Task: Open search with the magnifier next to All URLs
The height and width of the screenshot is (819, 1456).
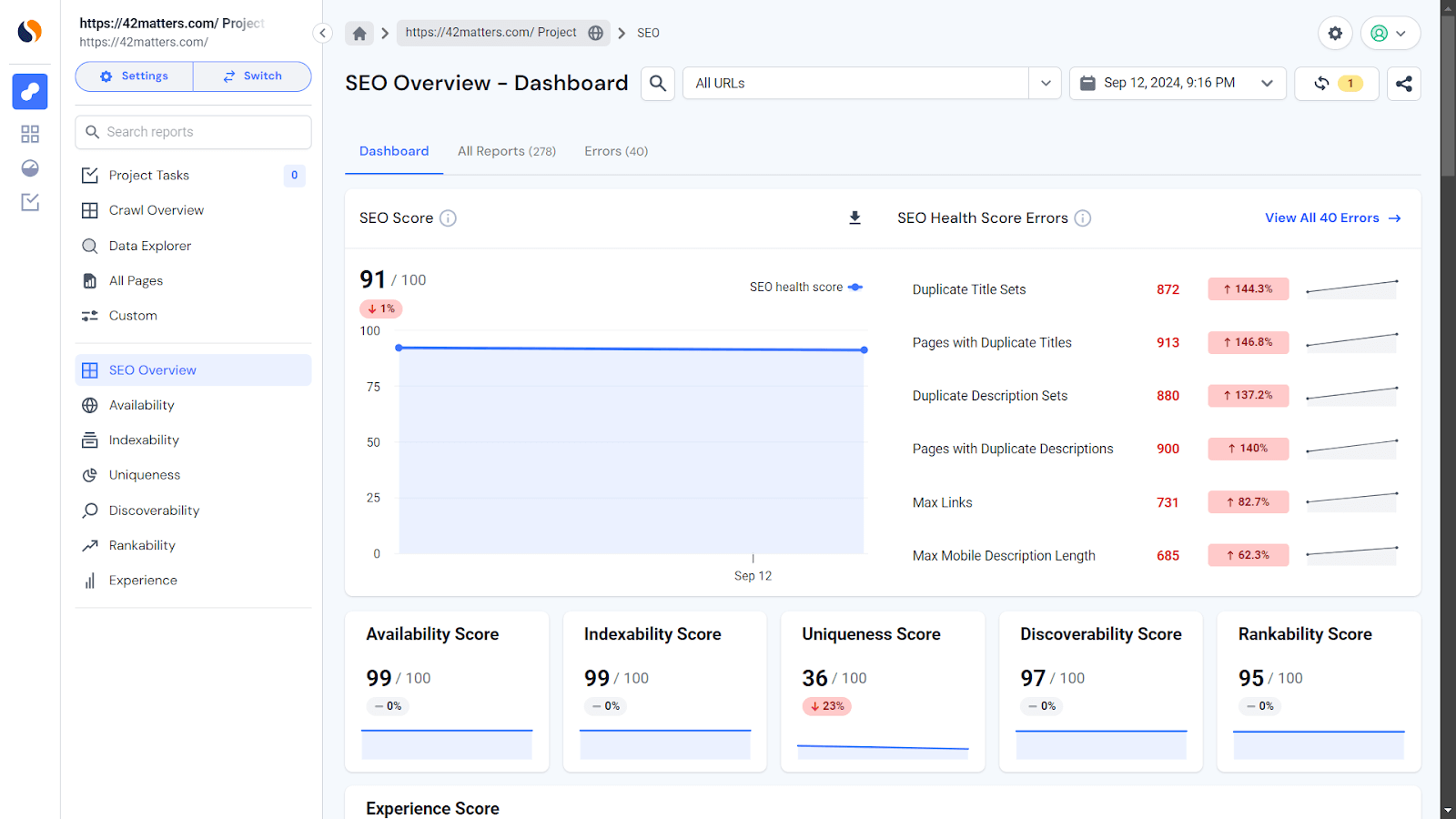Action: pyautogui.click(x=657, y=83)
